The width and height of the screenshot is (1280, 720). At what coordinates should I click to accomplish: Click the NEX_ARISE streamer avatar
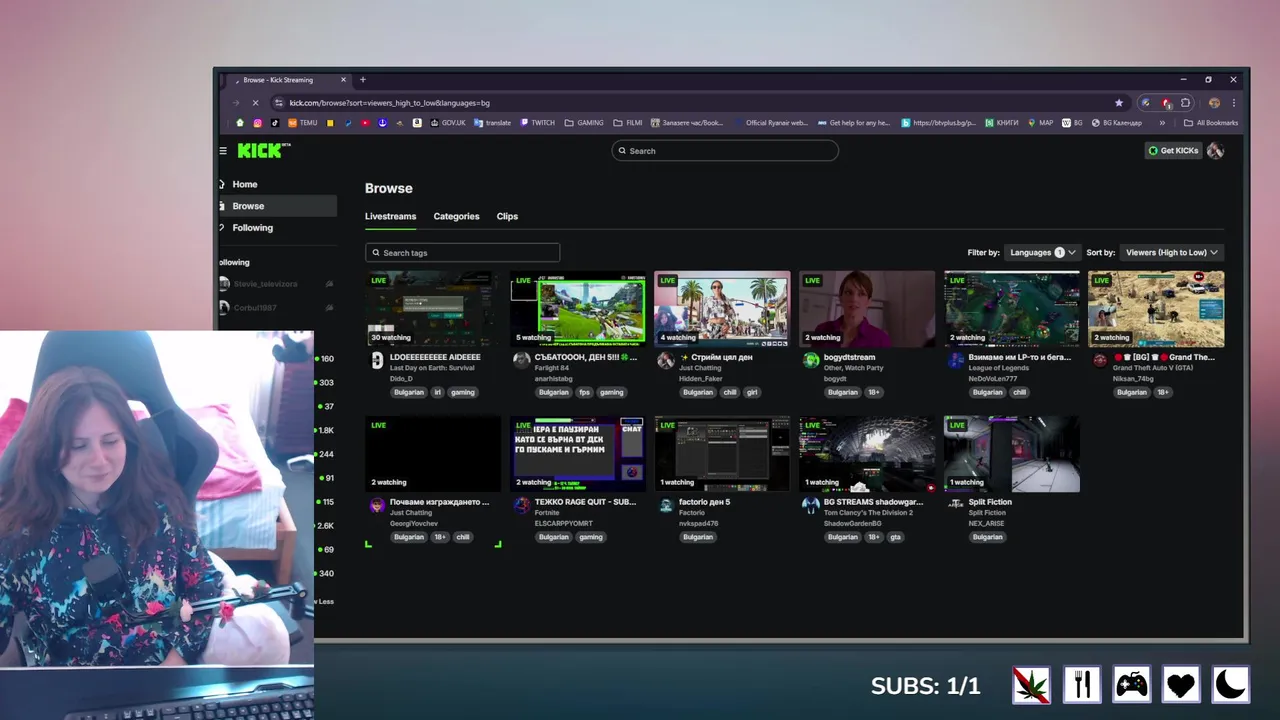coord(956,505)
